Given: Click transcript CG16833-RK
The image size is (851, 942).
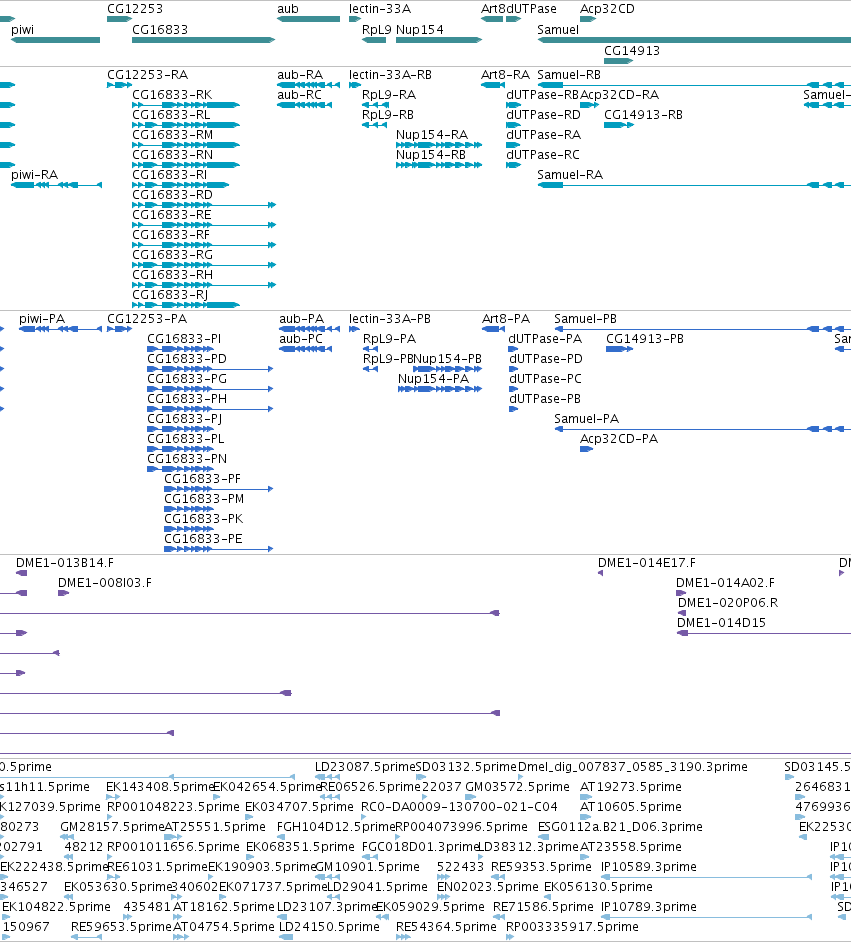Looking at the screenshot, I should 172,94.
